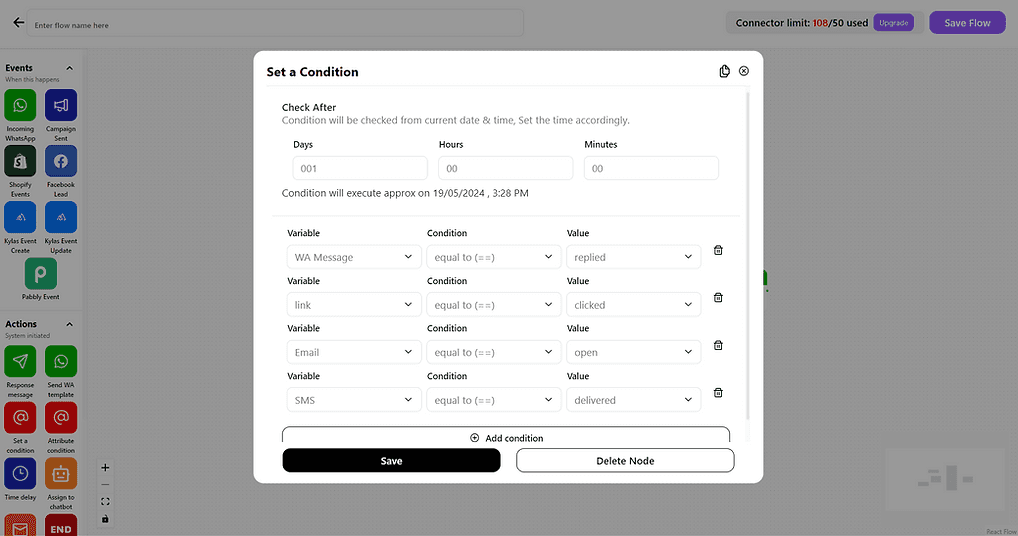The image size is (1018, 536).
Task: Open the SMS variable dropdown
Action: [x=354, y=400]
